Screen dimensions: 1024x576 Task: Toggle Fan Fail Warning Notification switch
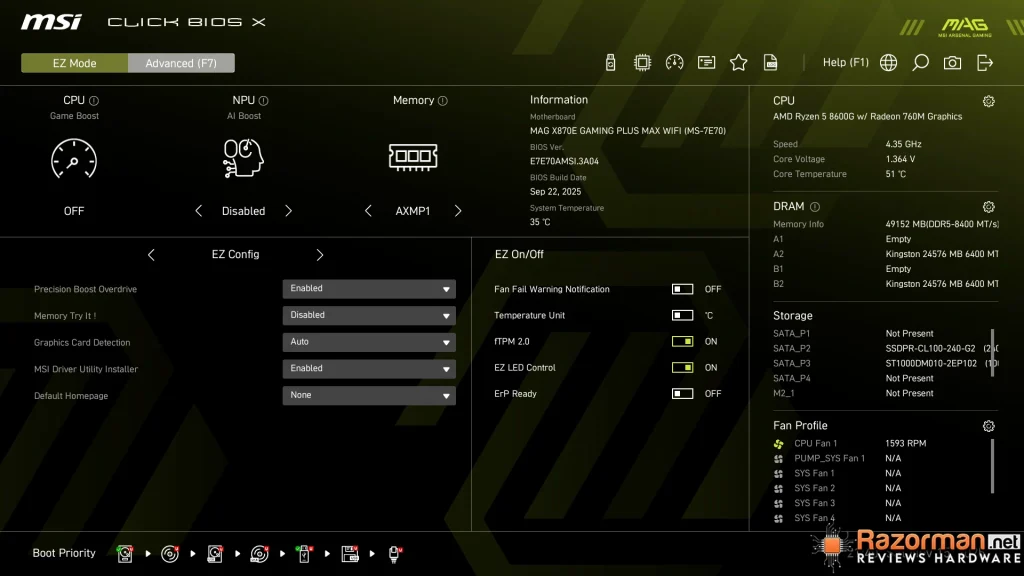tap(682, 289)
